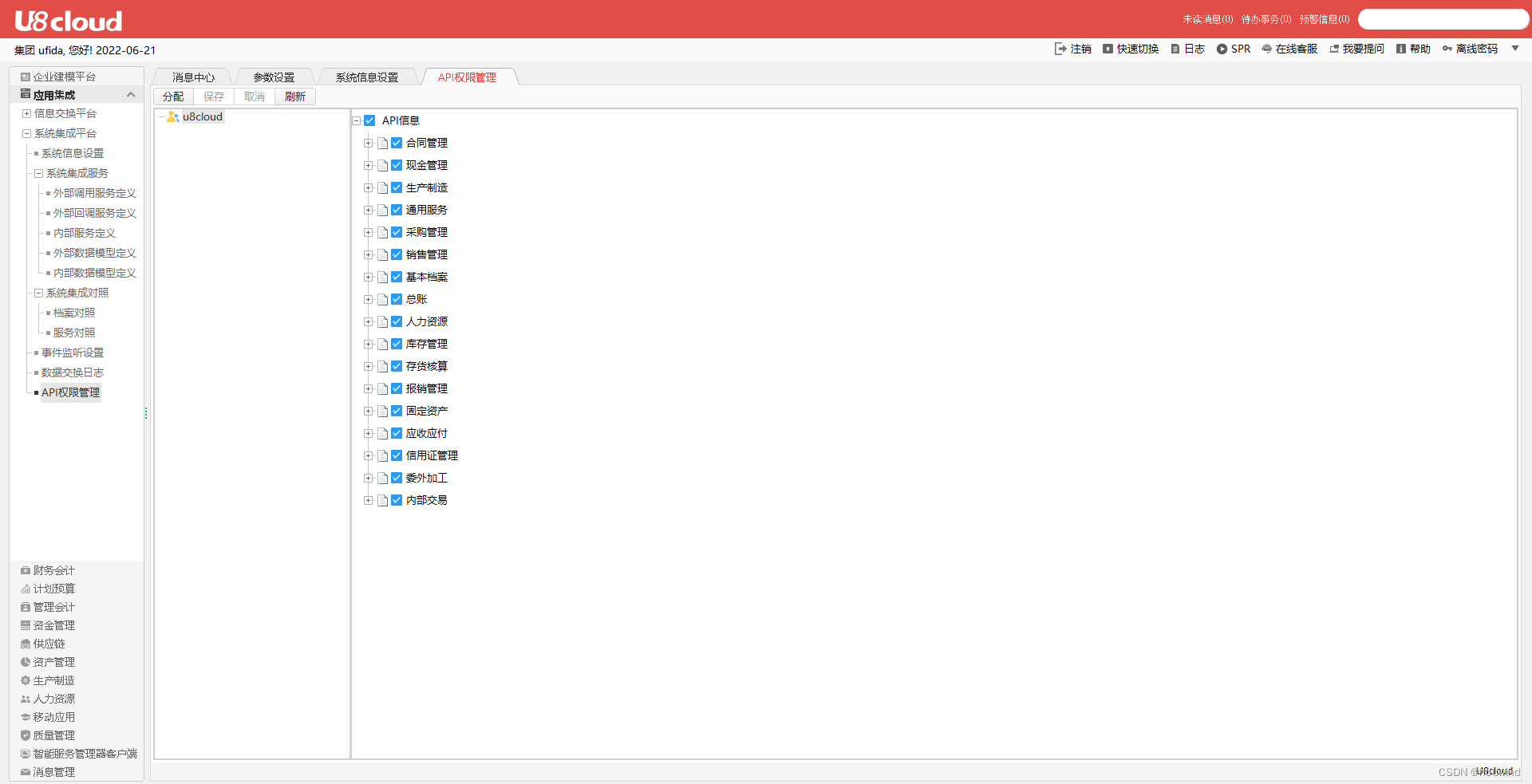1532x784 pixels.
Task: Click the 注销 logout icon
Action: pyautogui.click(x=1059, y=49)
